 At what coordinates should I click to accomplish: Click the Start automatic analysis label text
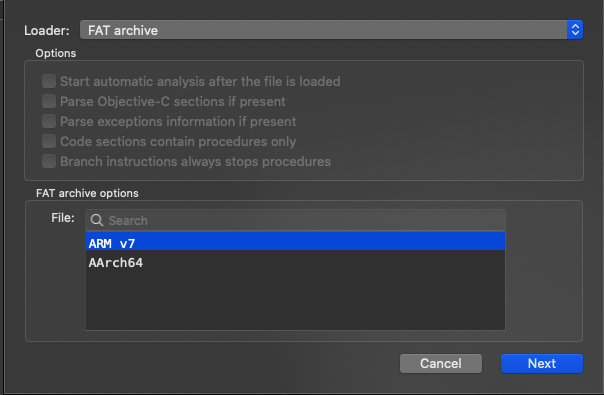[x=200, y=81]
